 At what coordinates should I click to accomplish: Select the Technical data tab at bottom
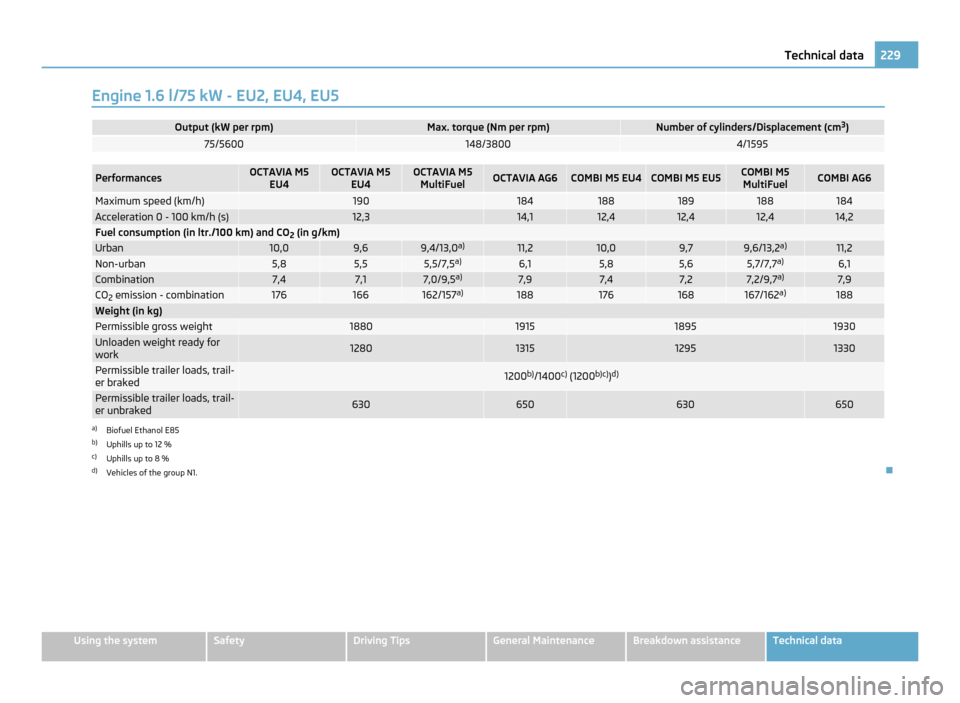point(842,646)
